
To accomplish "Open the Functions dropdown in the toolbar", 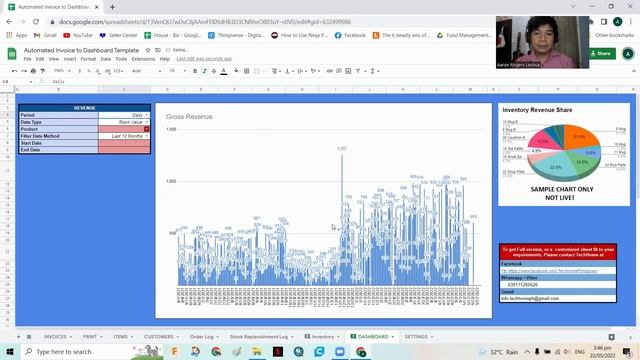I will 375,71.
